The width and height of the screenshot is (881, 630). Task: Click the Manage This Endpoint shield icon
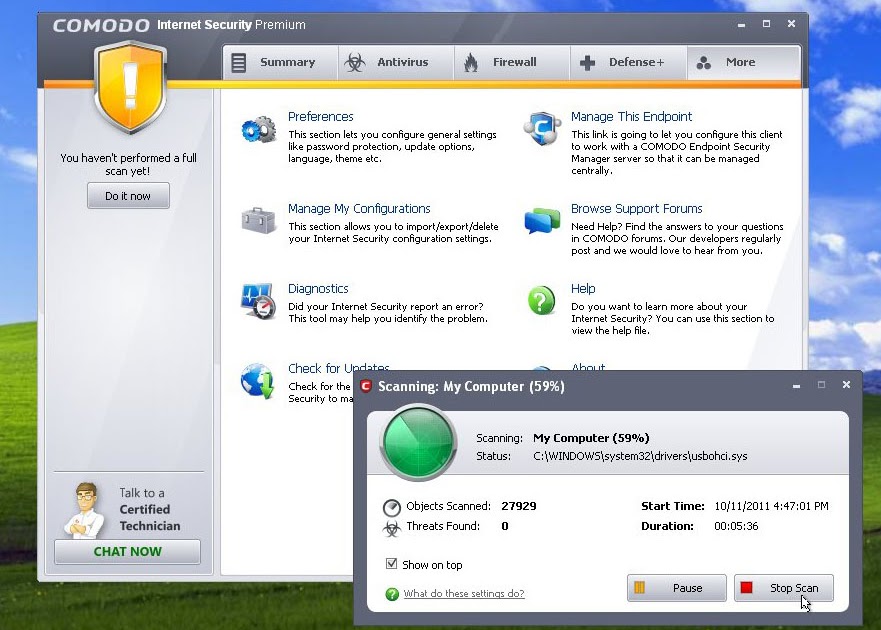pos(542,129)
